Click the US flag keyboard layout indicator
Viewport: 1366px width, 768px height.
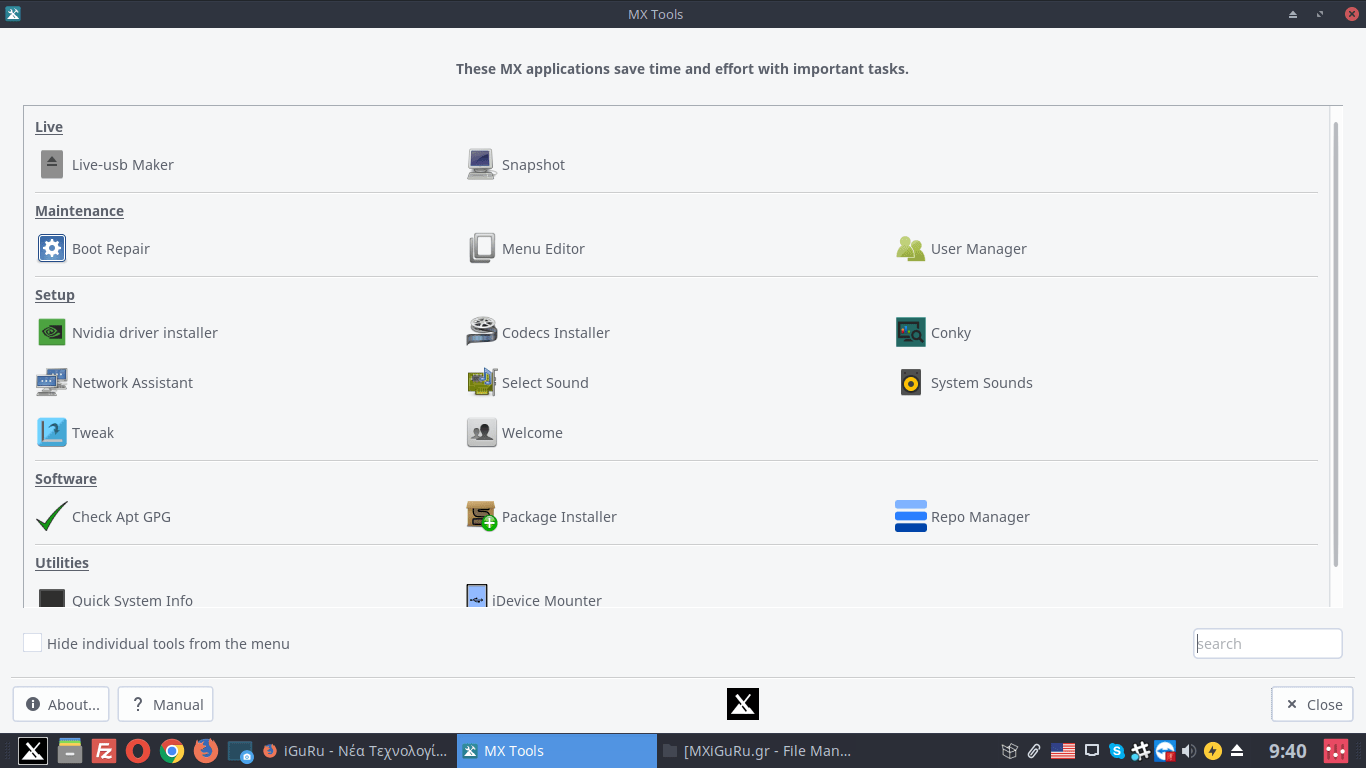[x=1063, y=751]
